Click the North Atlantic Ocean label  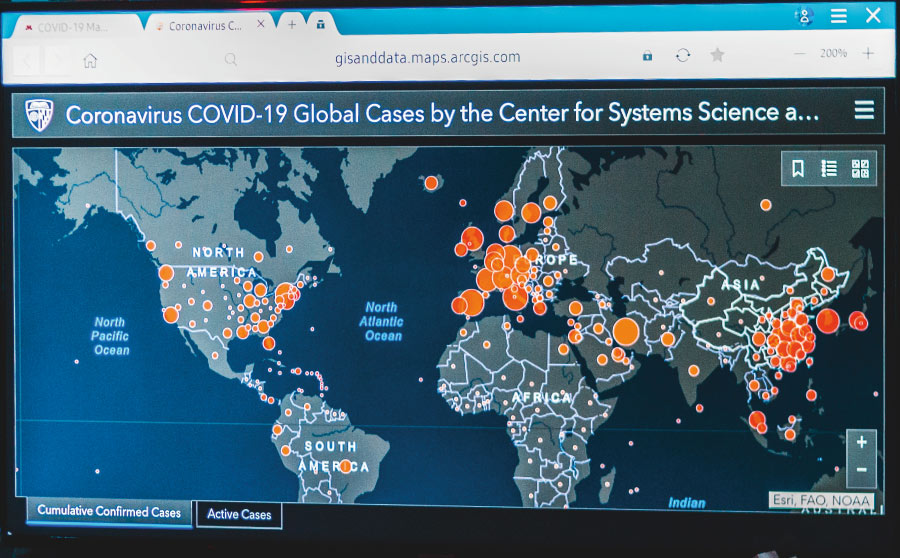coord(381,321)
